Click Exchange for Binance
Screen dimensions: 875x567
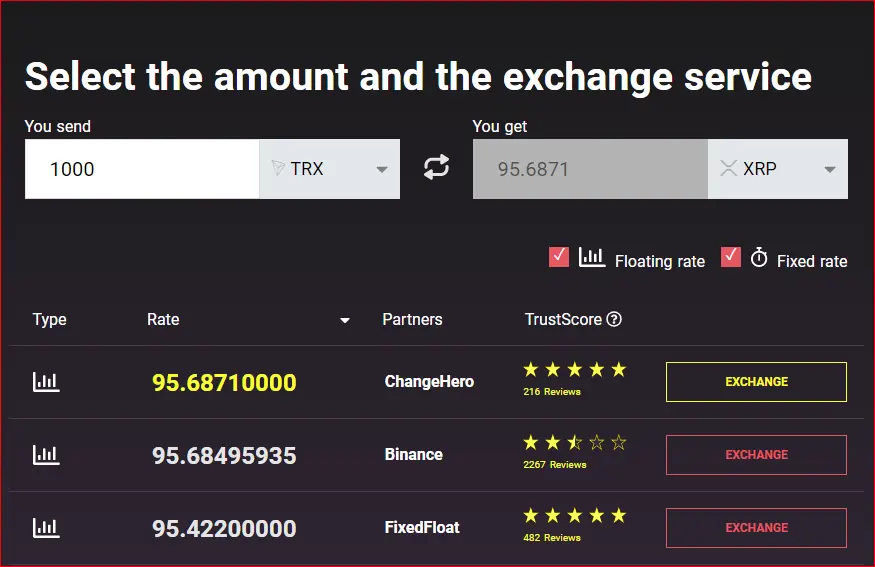point(756,455)
